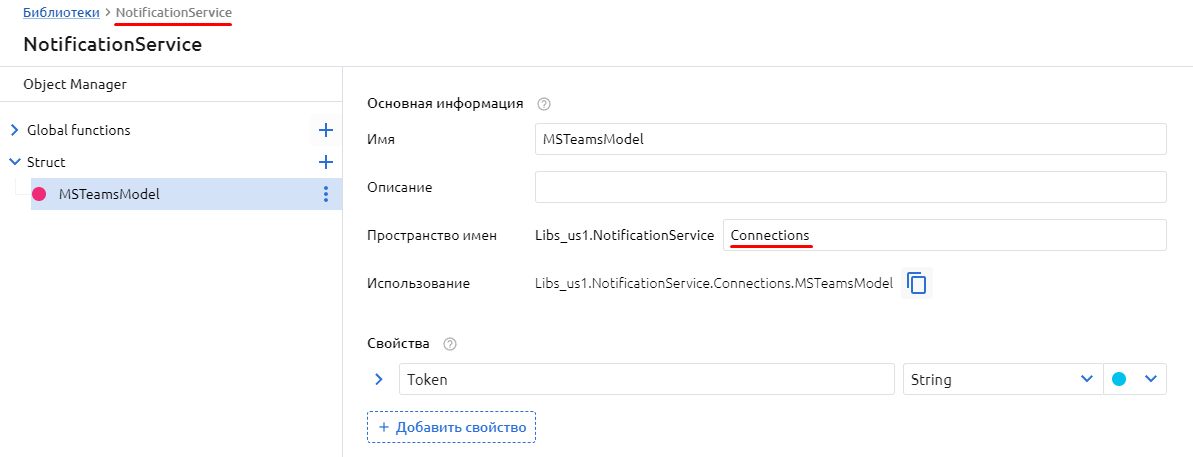The image size is (1193, 457).
Task: Click the help icon beside Основная информация
Action: [x=544, y=103]
